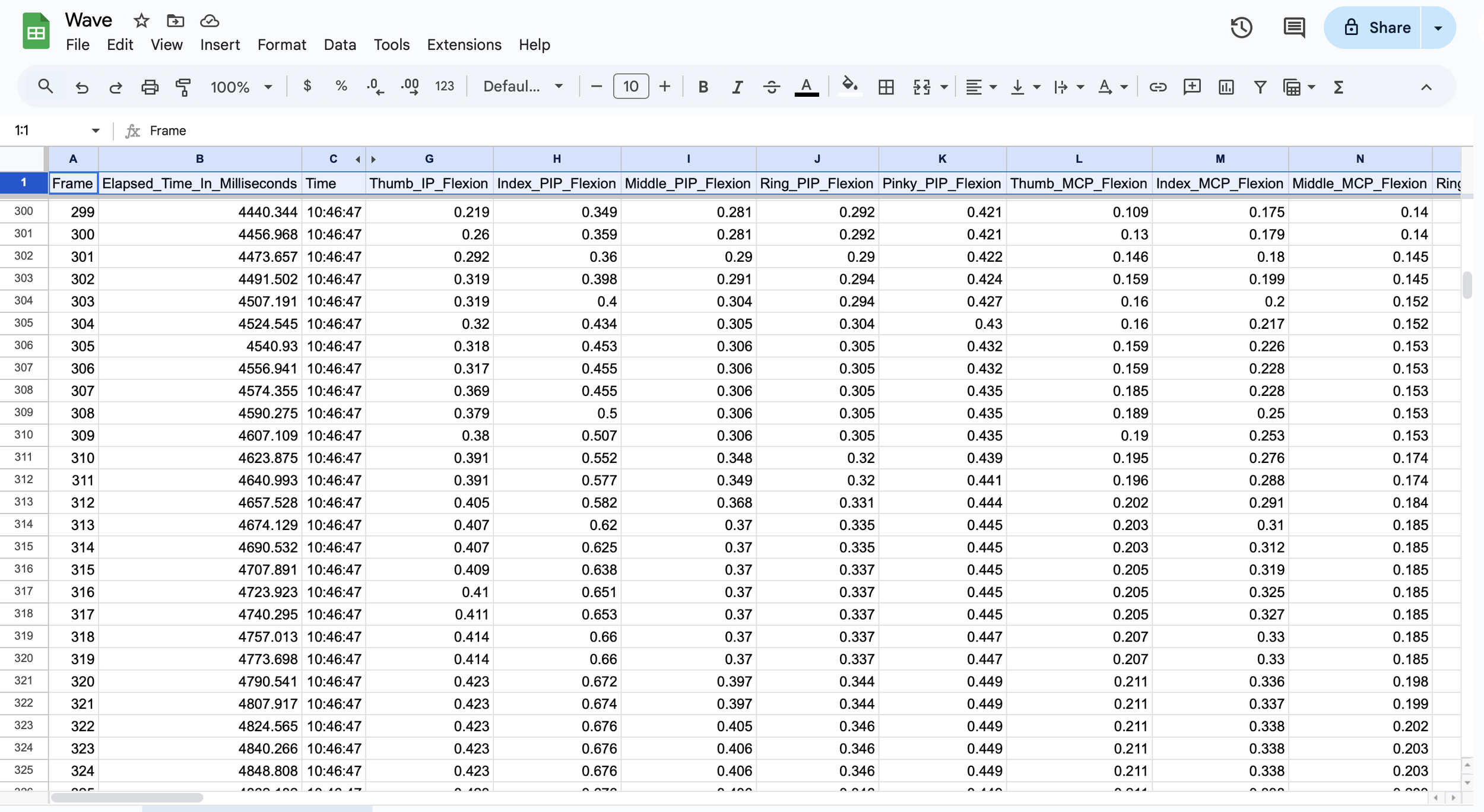Image resolution: width=1484 pixels, height=812 pixels.
Task: Toggle strikethrough formatting
Action: click(771, 87)
